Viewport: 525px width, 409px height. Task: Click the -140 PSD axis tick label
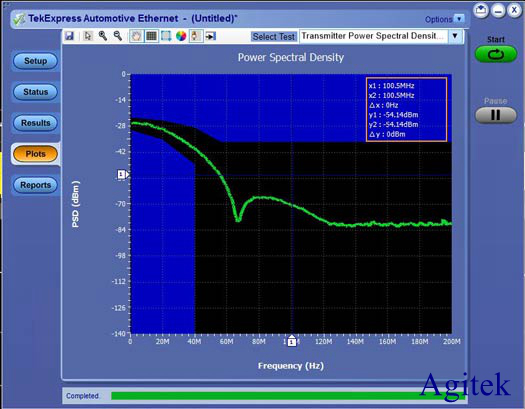tap(119, 333)
